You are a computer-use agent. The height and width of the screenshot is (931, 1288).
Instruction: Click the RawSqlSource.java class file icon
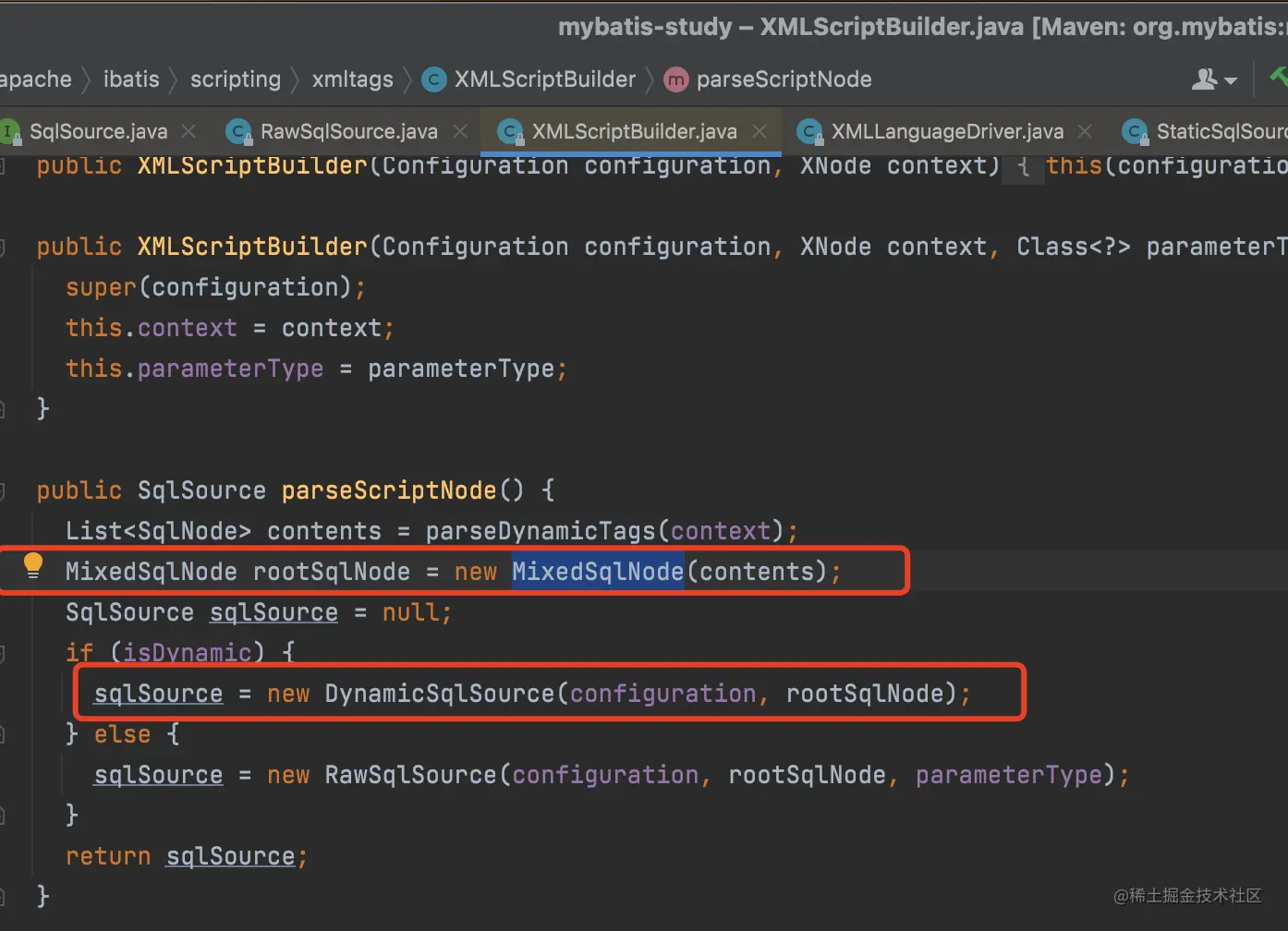coord(239,132)
